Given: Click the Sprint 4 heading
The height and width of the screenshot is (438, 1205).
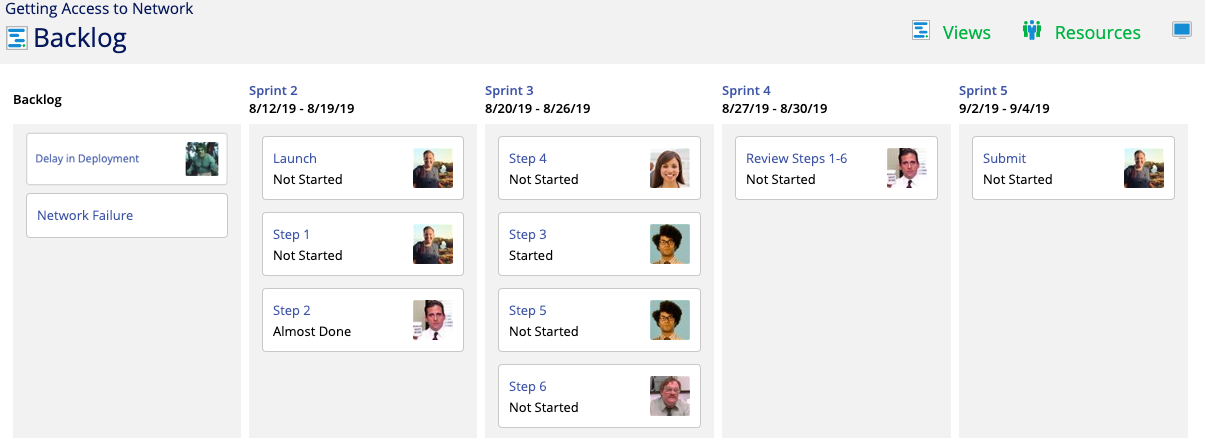Looking at the screenshot, I should tap(746, 90).
